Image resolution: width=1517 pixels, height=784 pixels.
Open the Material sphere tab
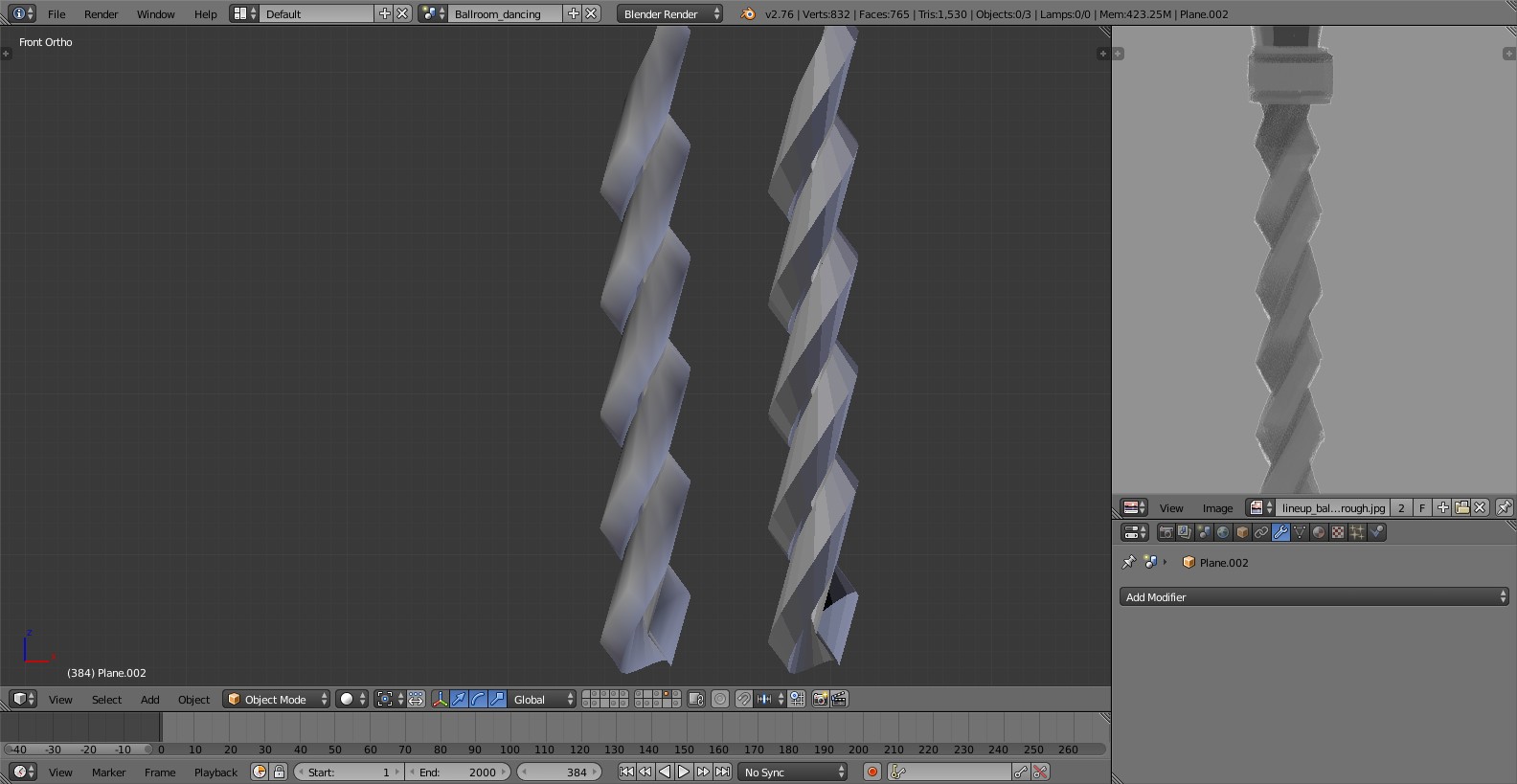pos(1319,532)
